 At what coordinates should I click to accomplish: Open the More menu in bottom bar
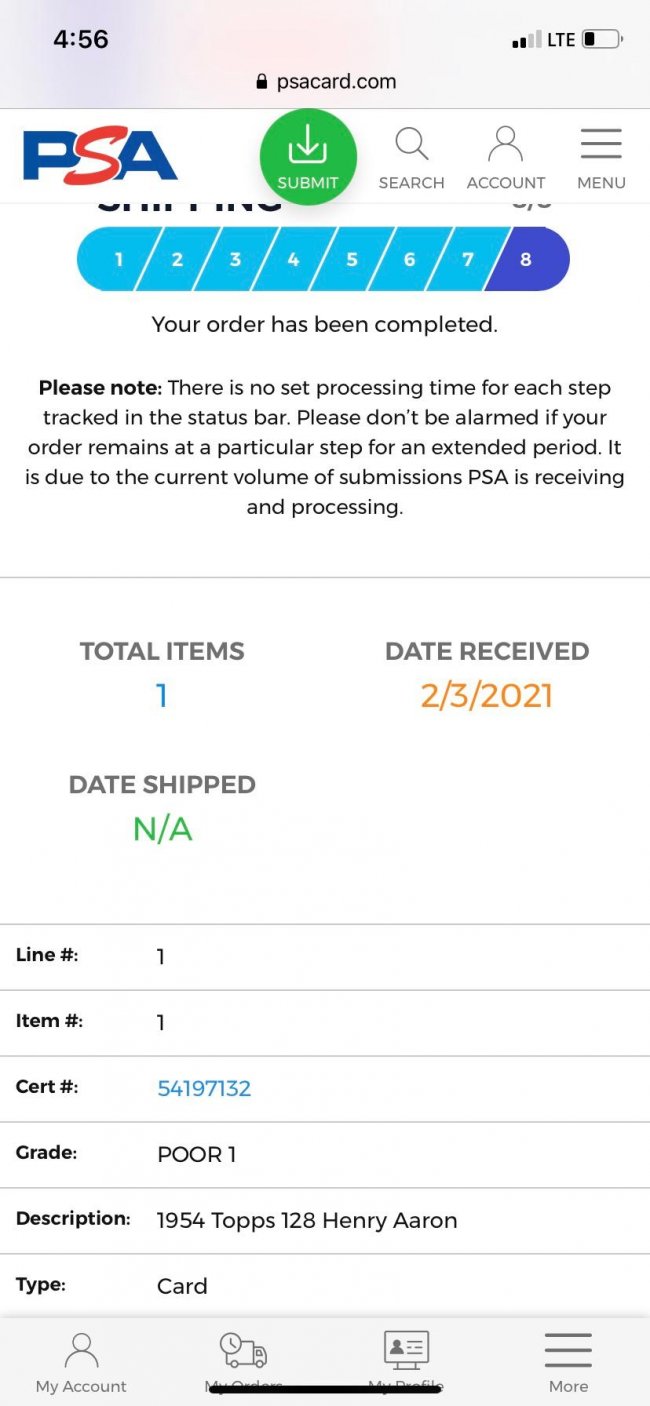pyautogui.click(x=568, y=1362)
